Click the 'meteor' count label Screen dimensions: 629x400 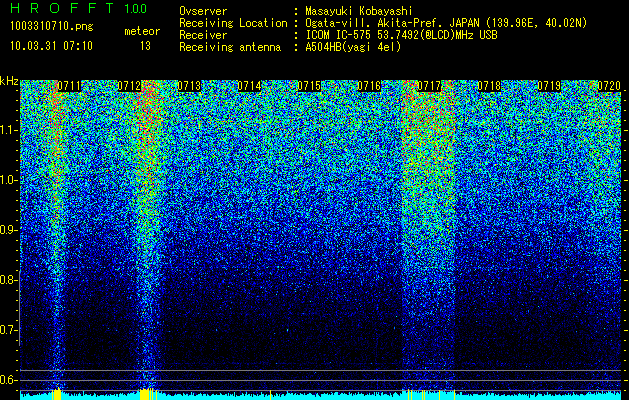142,31
